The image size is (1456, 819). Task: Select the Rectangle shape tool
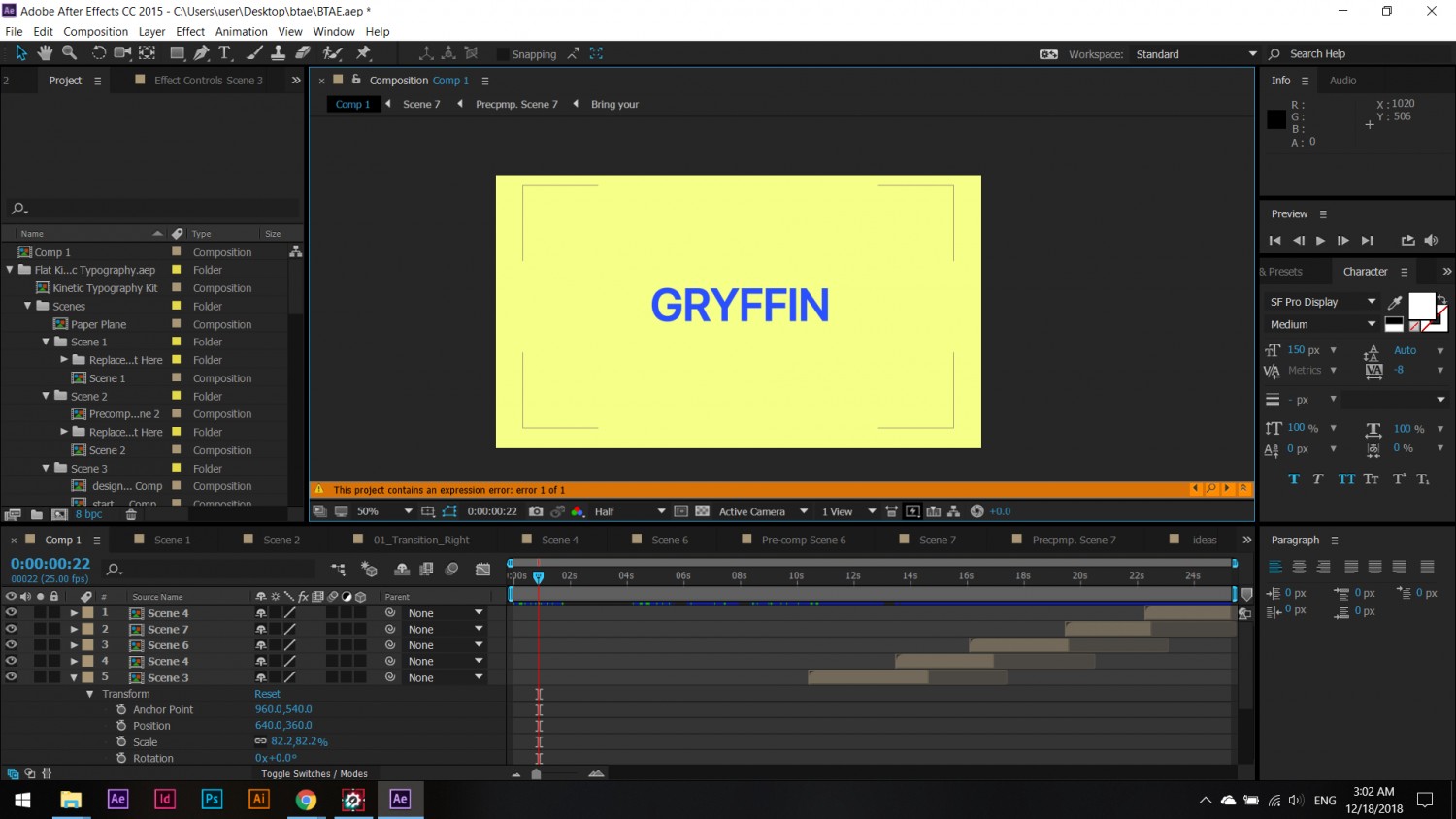[178, 53]
